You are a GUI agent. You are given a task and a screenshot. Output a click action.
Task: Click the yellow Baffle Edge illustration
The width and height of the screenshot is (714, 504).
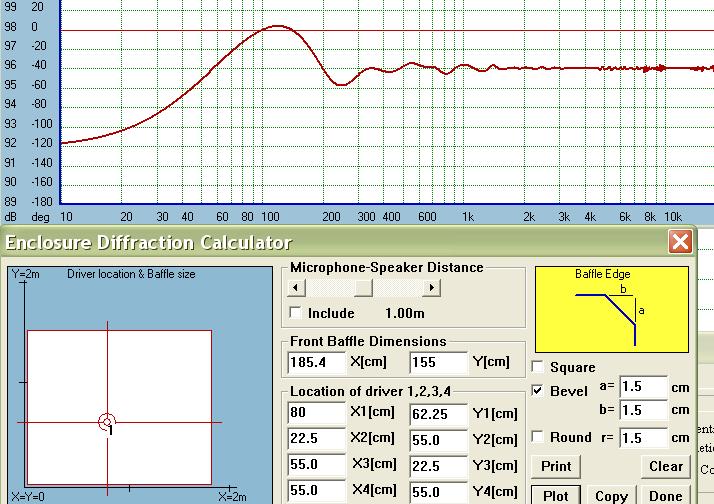click(x=612, y=310)
